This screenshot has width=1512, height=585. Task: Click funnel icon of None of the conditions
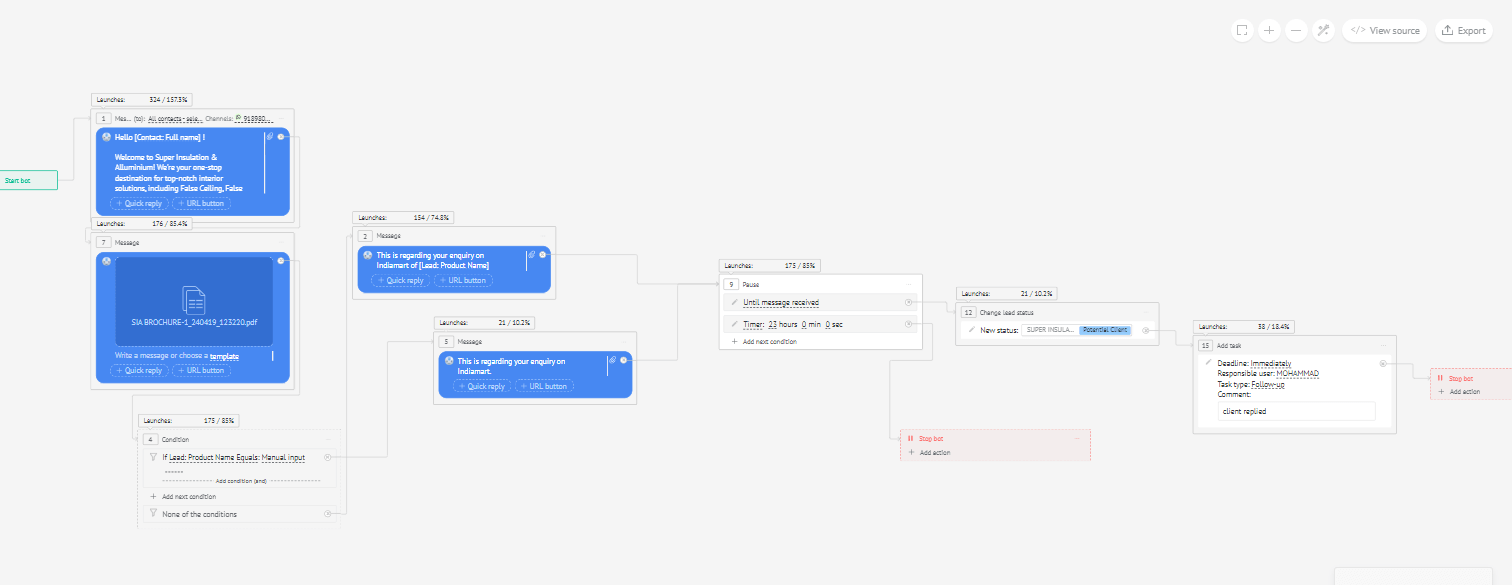coord(153,514)
